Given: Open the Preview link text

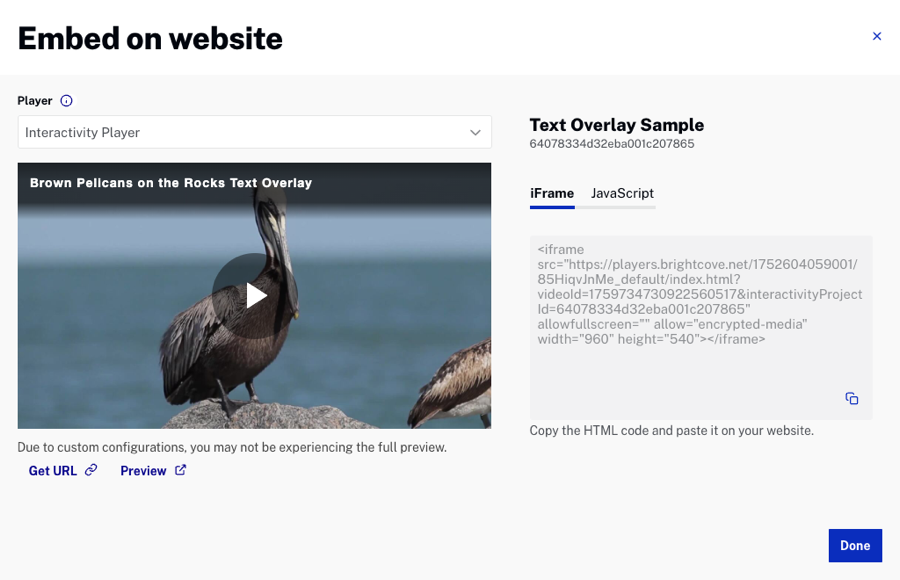Looking at the screenshot, I should tap(143, 471).
